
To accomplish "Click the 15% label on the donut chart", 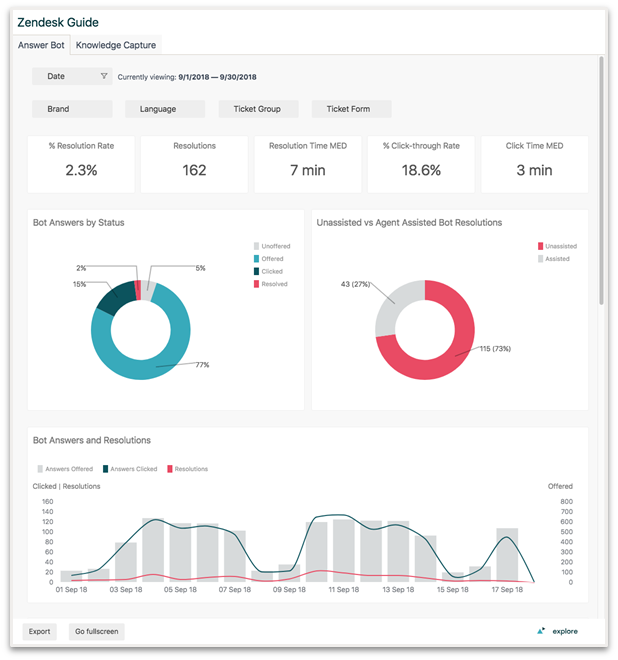I will point(79,284).
